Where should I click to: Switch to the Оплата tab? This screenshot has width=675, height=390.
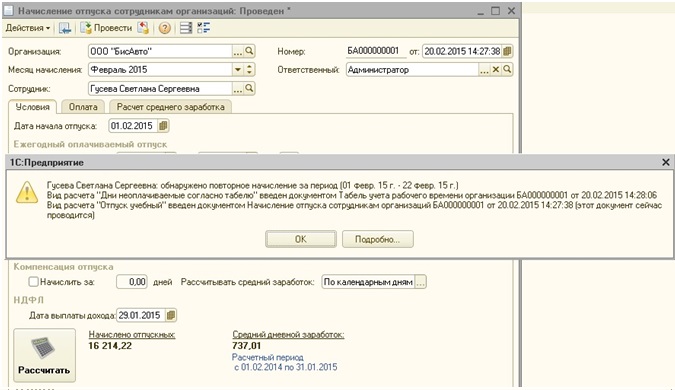(x=83, y=107)
